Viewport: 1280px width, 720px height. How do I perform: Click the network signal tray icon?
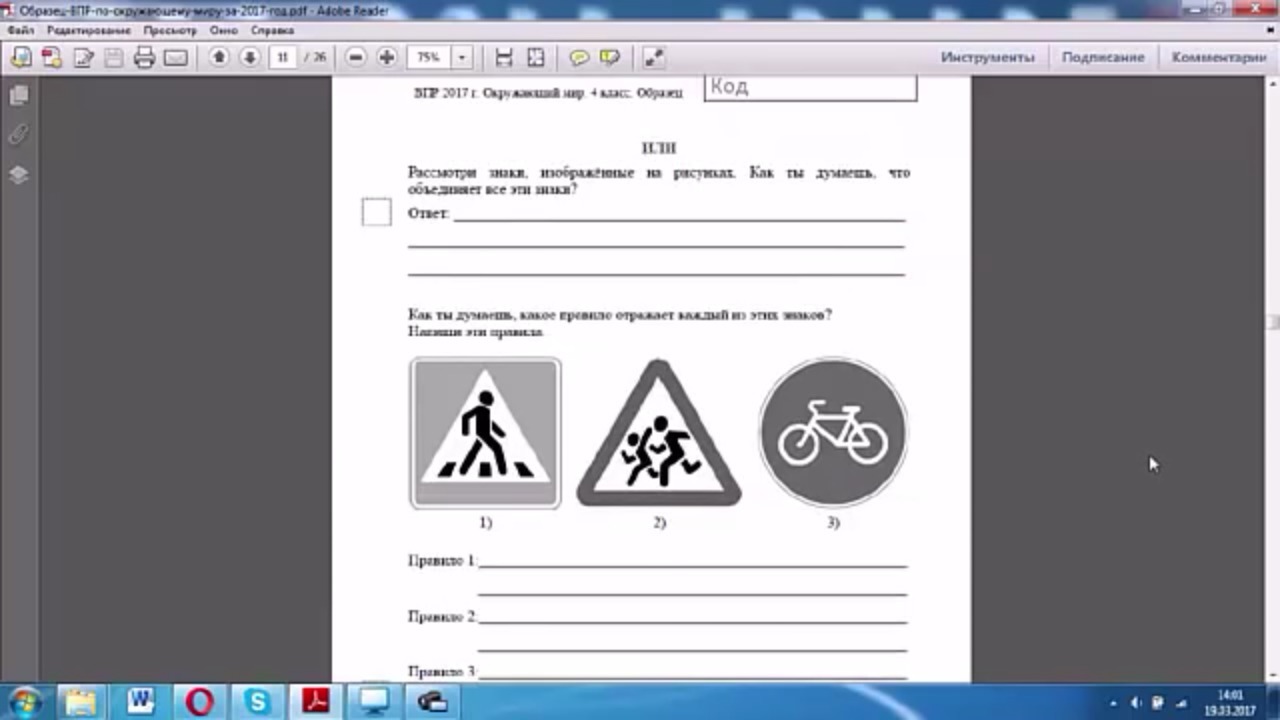pos(1180,703)
